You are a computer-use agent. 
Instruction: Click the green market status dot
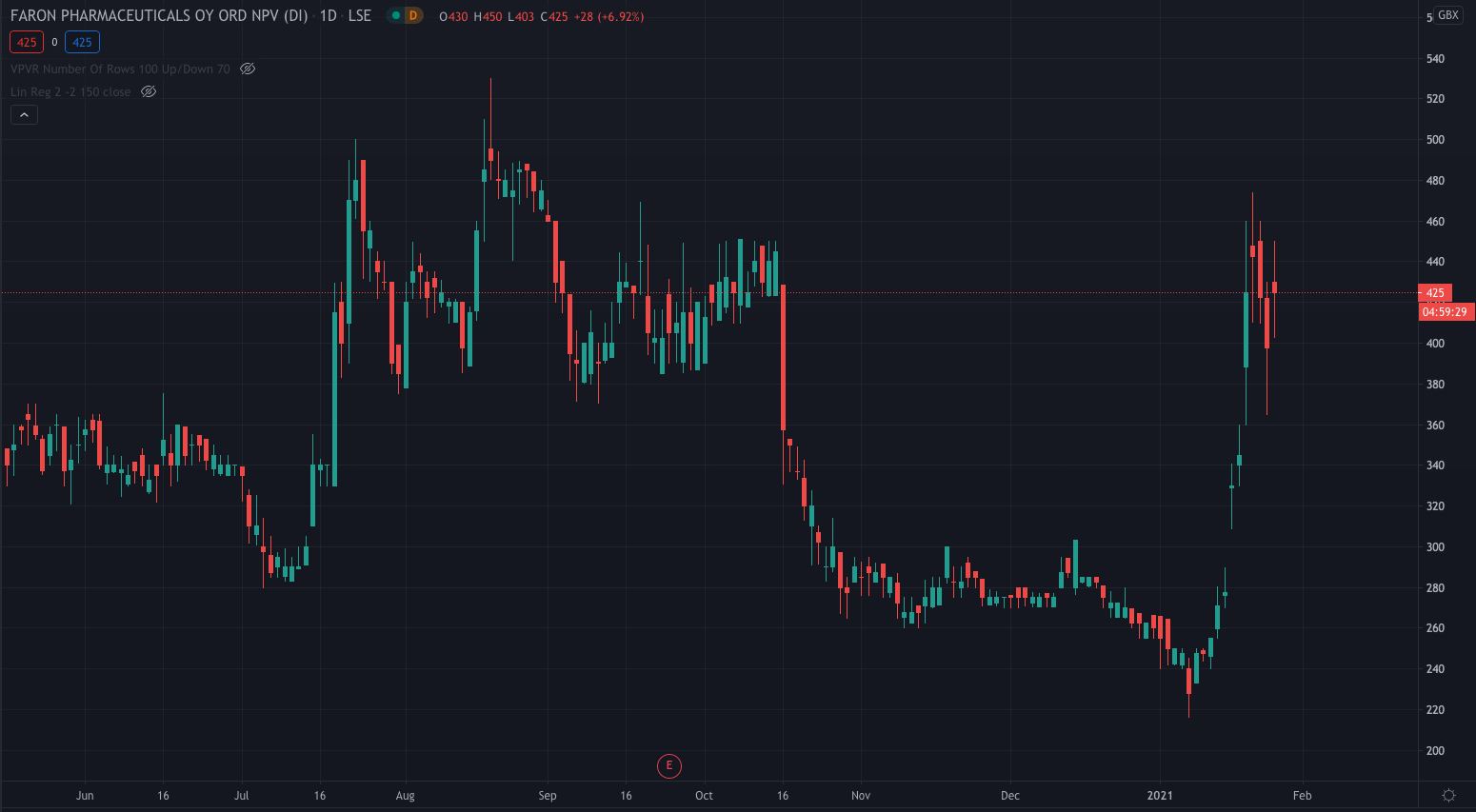395,15
